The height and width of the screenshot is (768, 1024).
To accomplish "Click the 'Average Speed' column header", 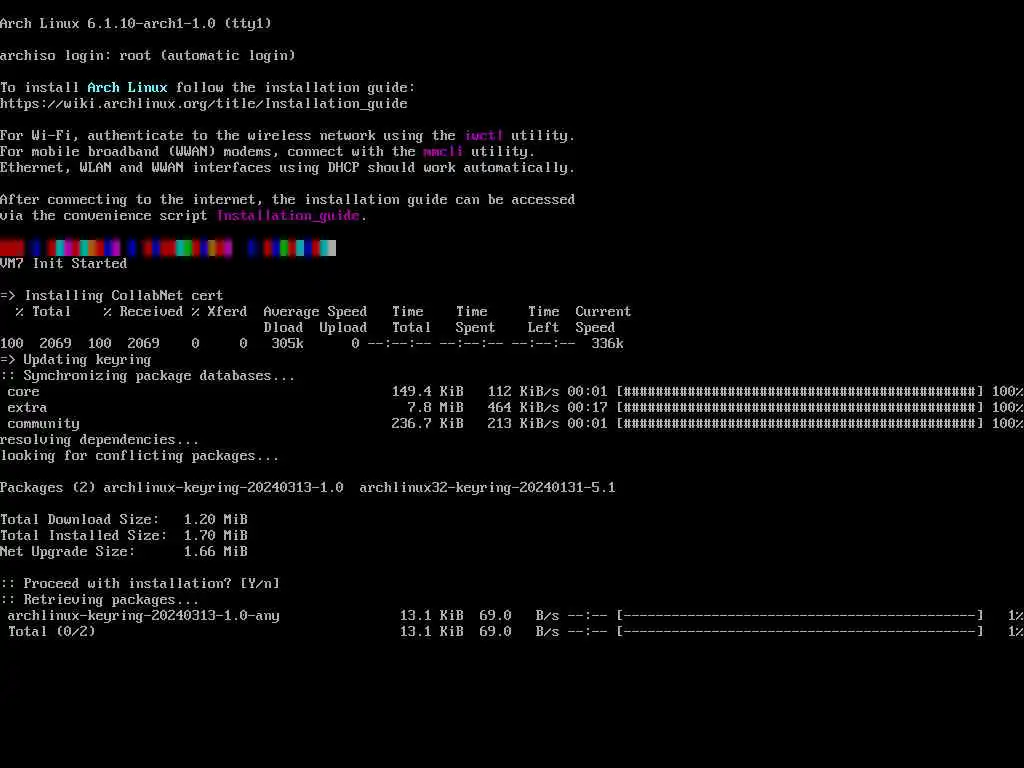I will pos(315,312).
